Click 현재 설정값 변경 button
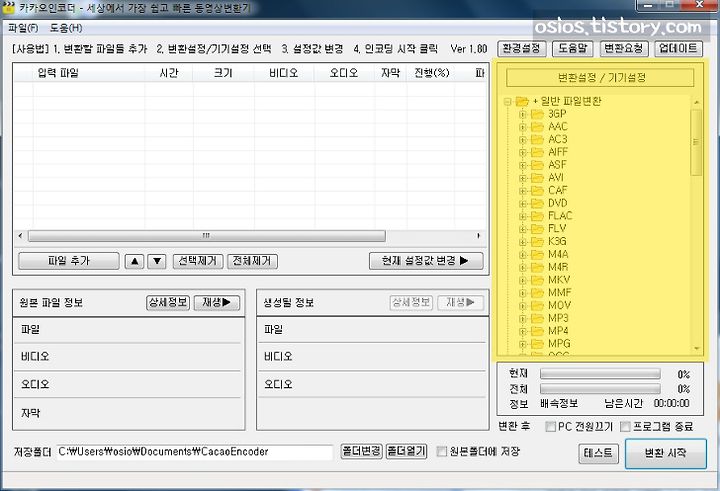The height and width of the screenshot is (491, 720). (426, 260)
